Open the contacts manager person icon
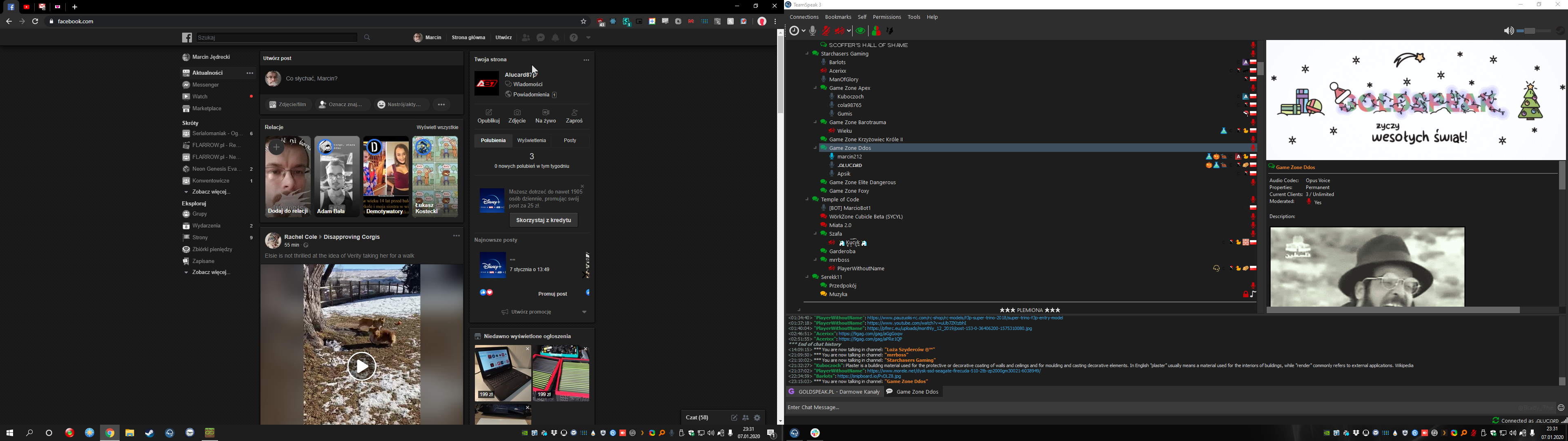The image size is (1568, 441). (x=876, y=31)
